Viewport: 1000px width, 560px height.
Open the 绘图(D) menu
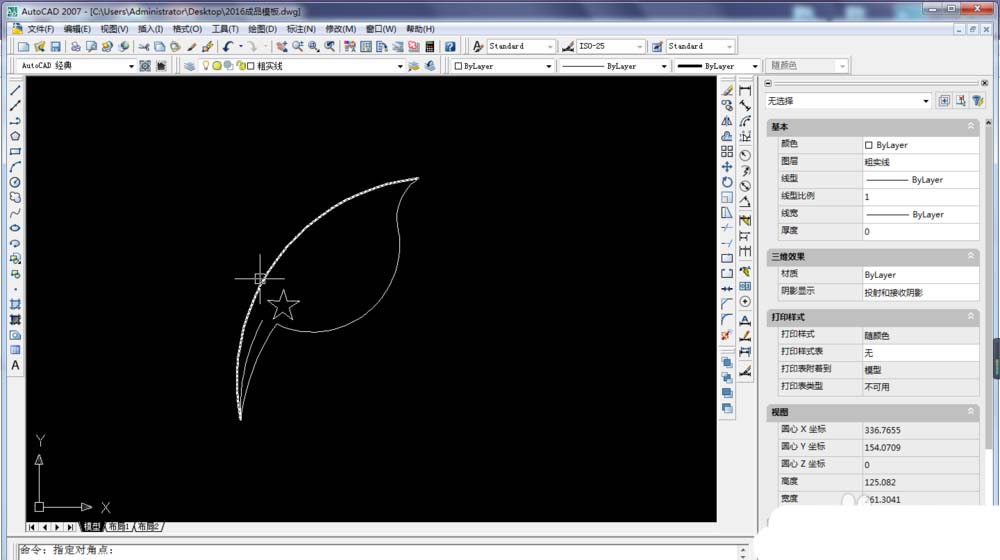(x=262, y=29)
